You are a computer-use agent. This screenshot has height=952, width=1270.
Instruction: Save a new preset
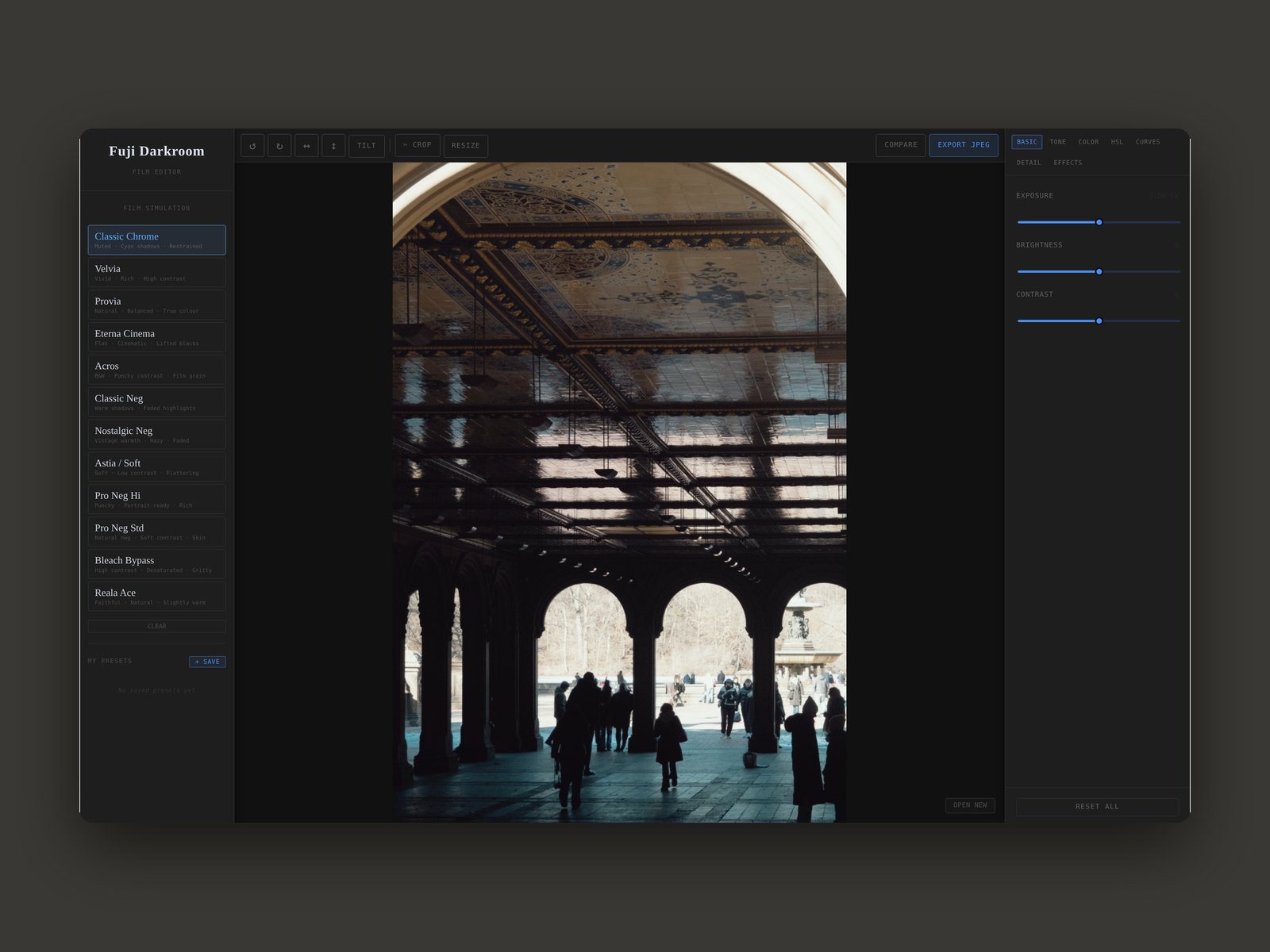207,662
